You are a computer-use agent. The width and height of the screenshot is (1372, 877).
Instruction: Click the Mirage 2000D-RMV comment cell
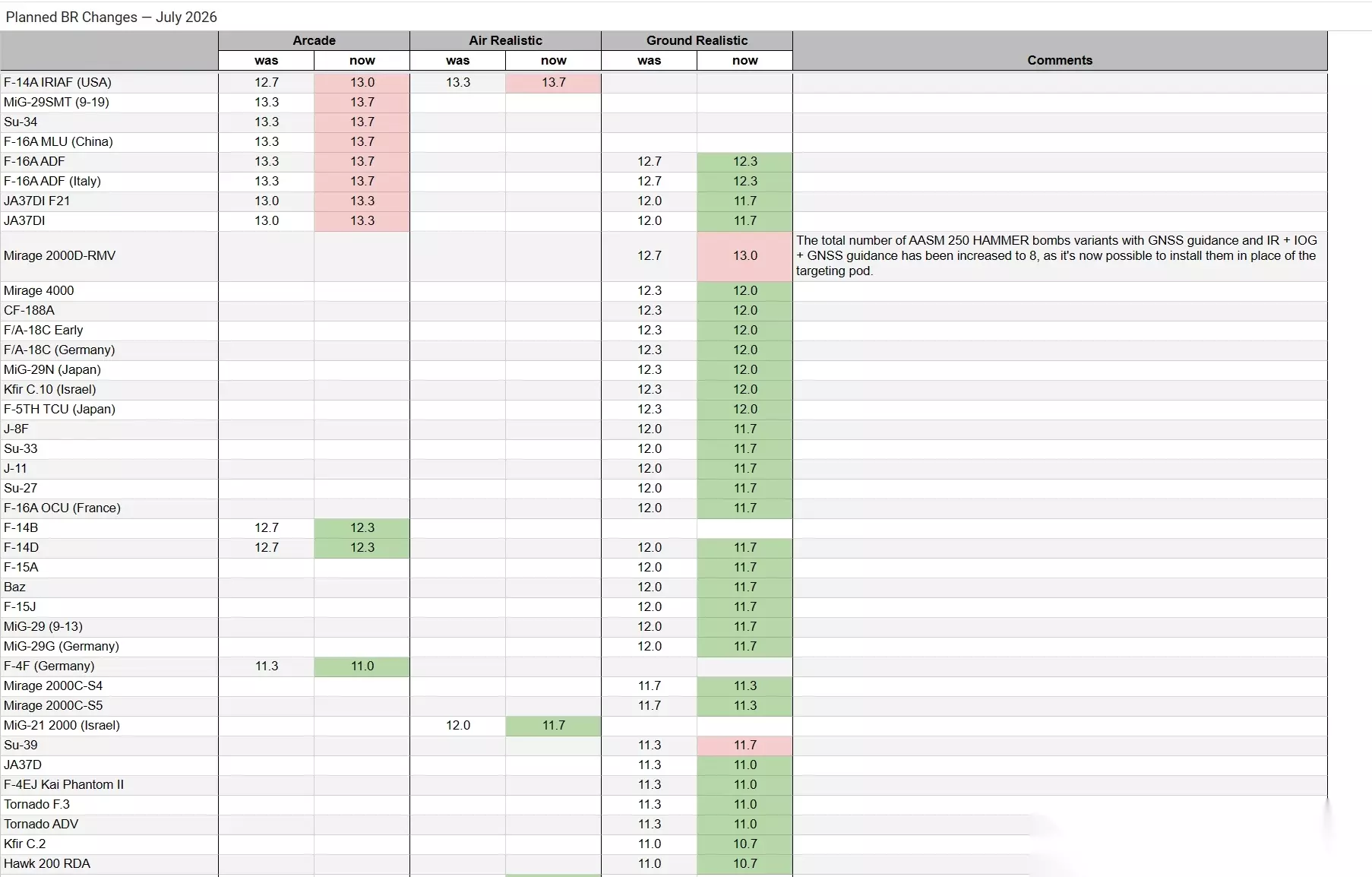click(x=1060, y=256)
